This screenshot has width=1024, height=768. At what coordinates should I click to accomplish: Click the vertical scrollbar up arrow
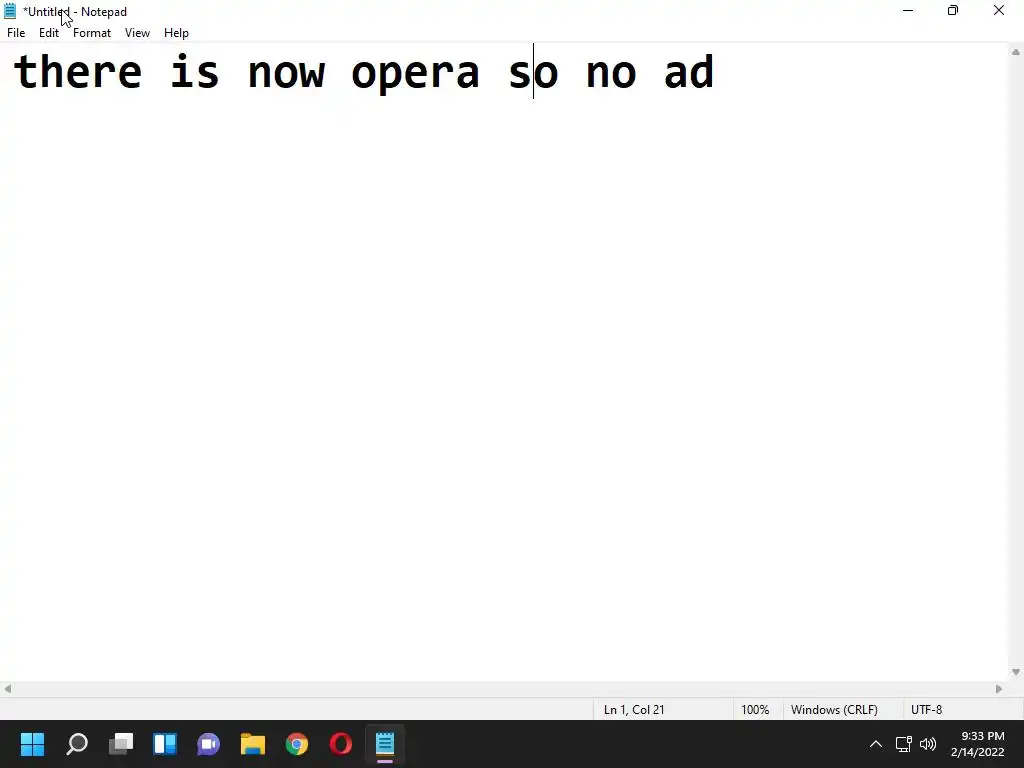(x=1016, y=52)
